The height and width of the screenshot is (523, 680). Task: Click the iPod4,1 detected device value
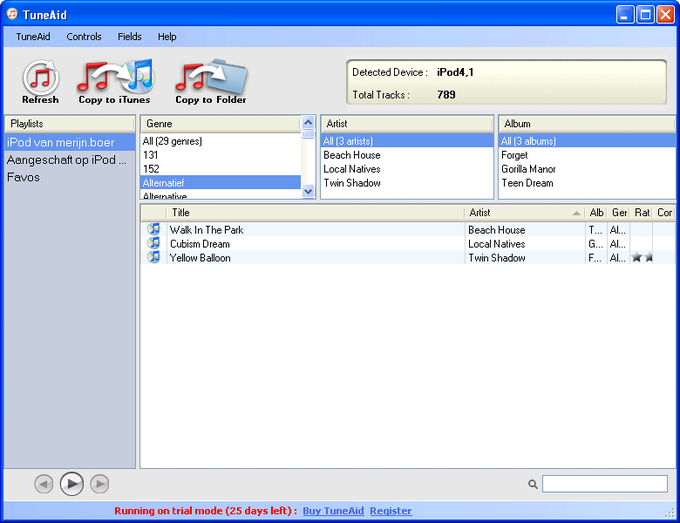455,72
